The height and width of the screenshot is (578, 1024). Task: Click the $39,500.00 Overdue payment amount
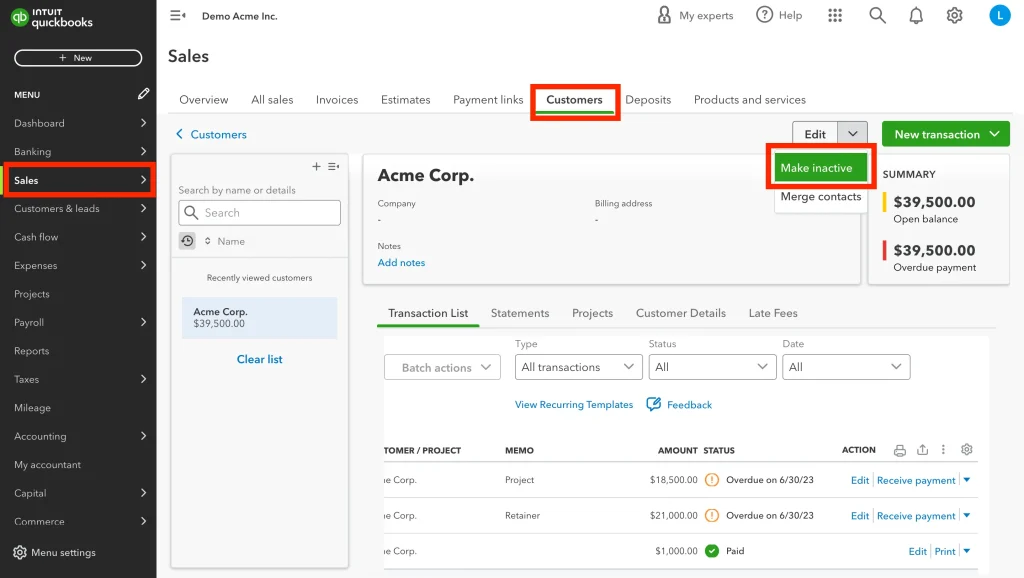[934, 250]
